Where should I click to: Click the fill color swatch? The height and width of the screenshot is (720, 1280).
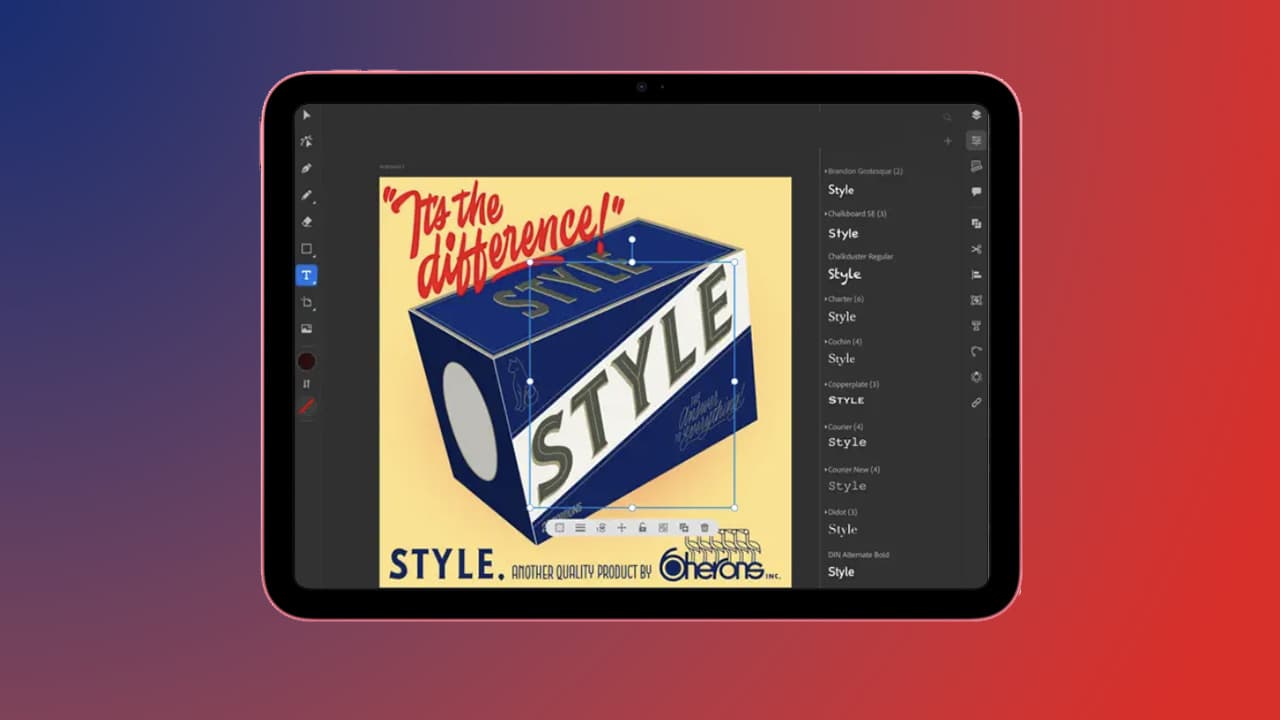[307, 361]
